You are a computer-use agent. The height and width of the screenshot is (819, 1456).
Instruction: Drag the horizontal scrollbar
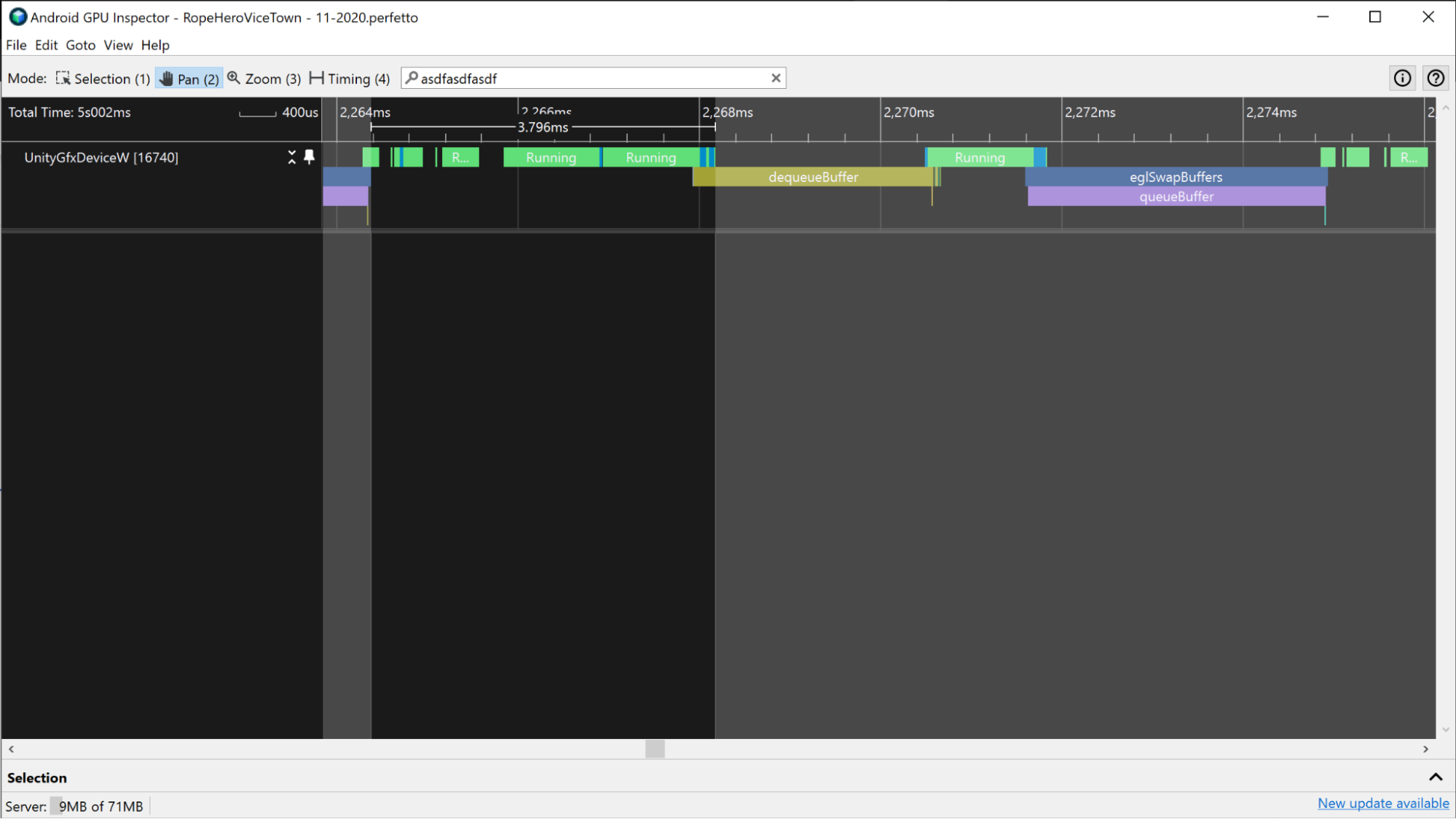[654, 749]
